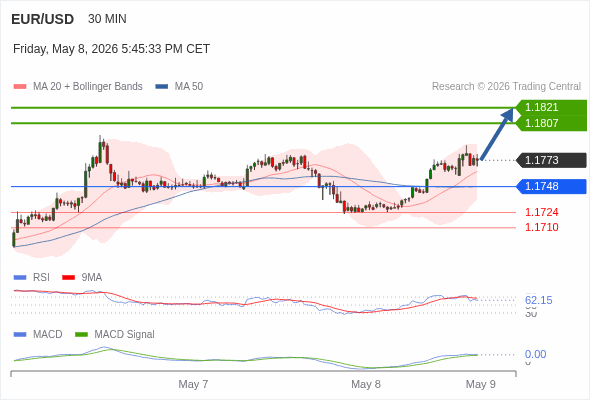Select the 1.1821 resistance price tag
590x400 pixels.
552,107
